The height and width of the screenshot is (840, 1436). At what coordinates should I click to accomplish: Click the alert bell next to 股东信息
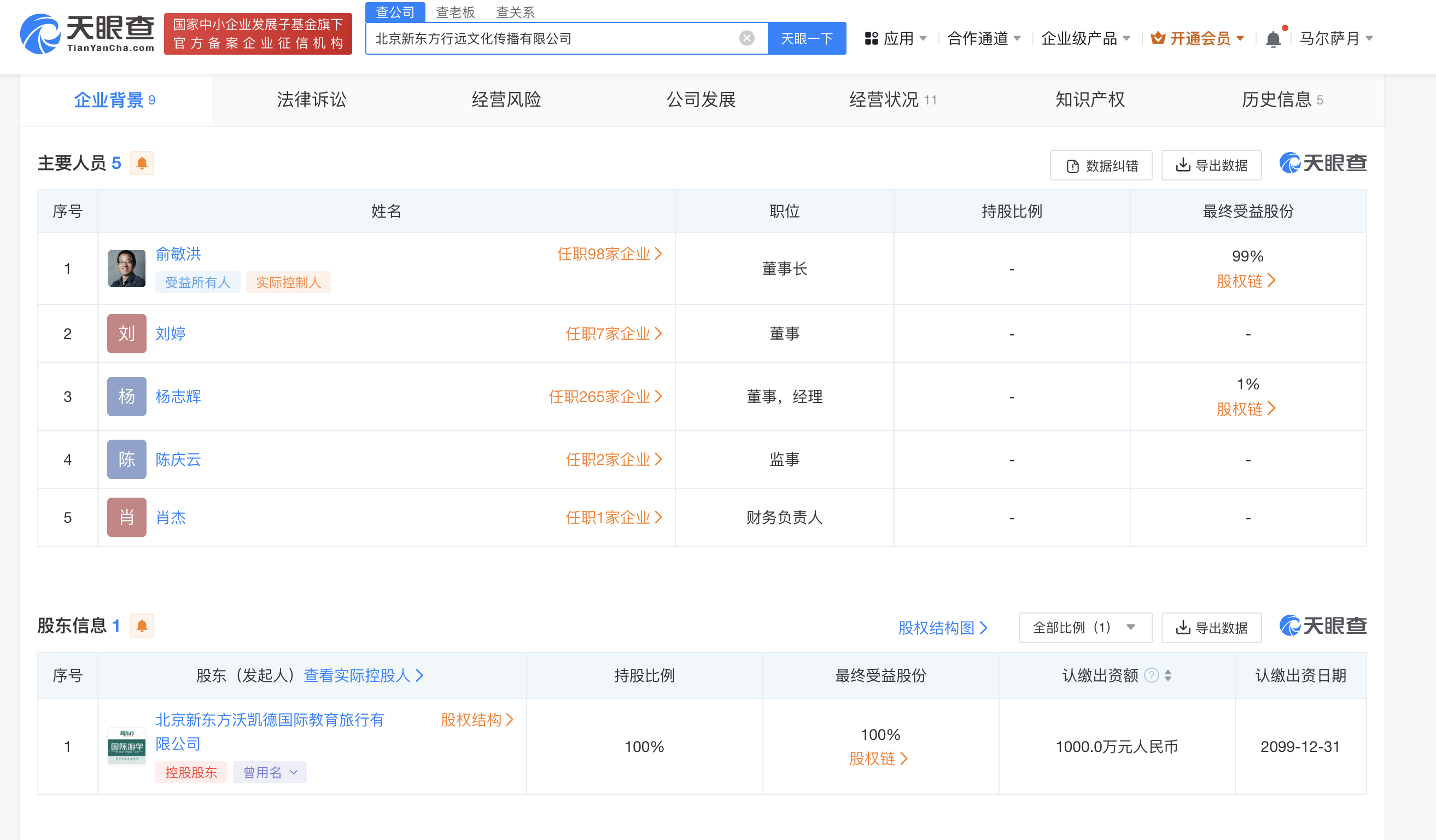click(142, 626)
